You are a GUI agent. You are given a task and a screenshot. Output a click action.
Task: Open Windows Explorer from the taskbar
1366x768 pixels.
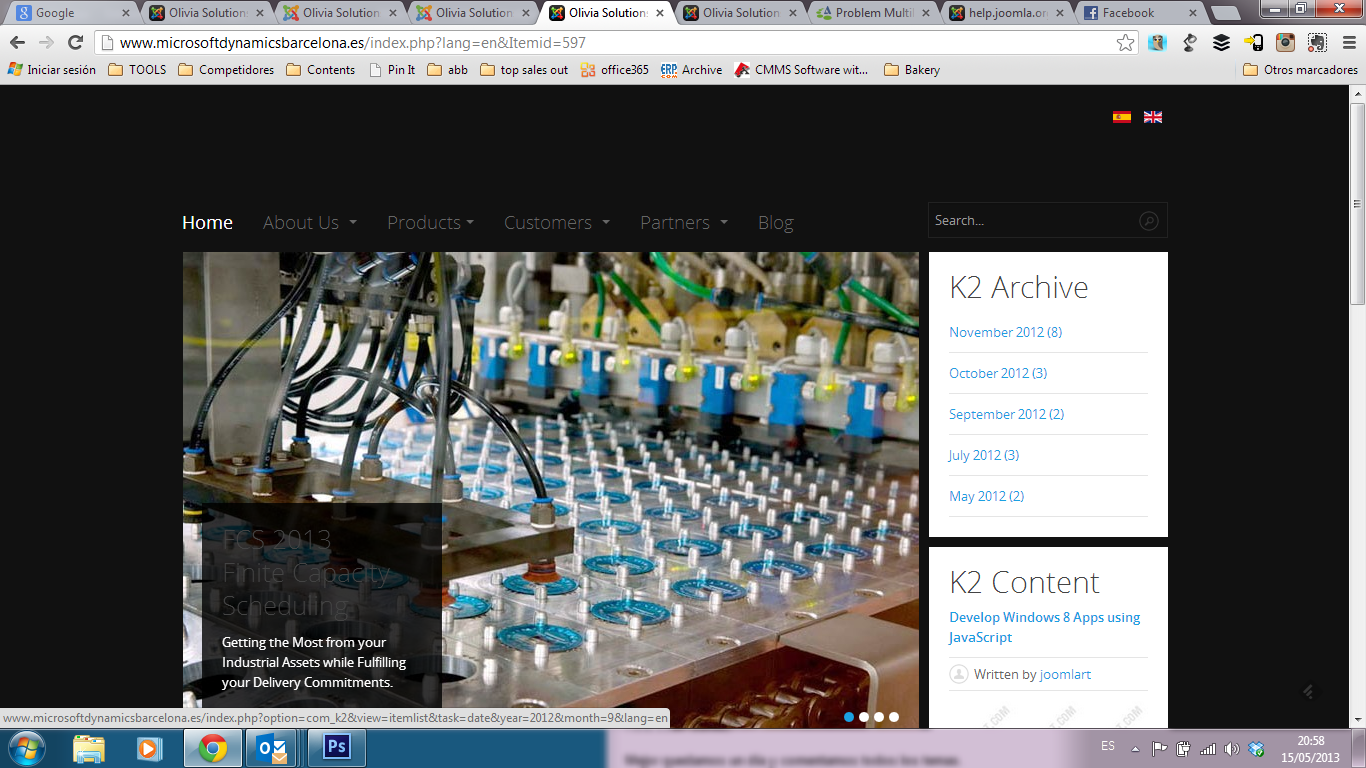(89, 748)
